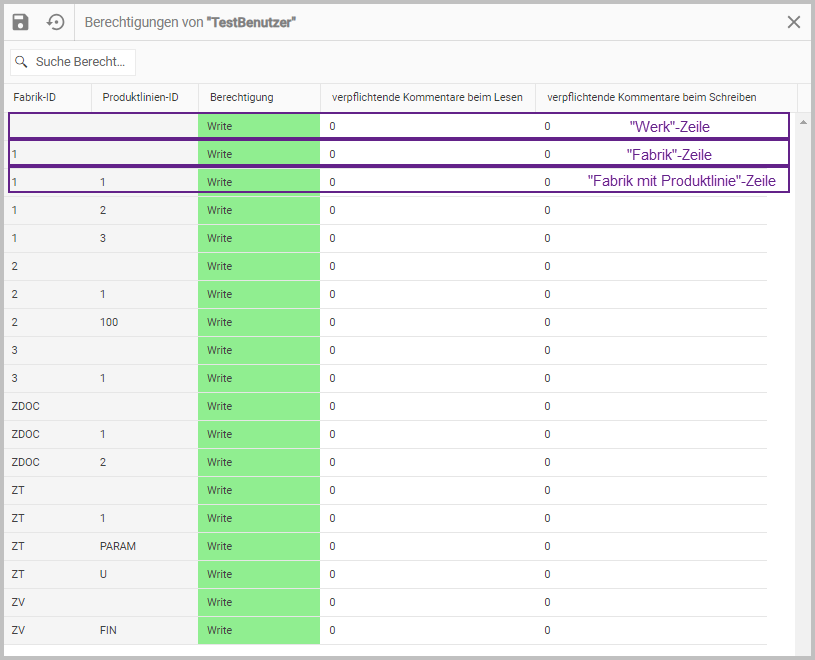The image size is (815, 660).
Task: Click the verpflichtende Kommentare beim Schreiben header
Action: (x=651, y=97)
